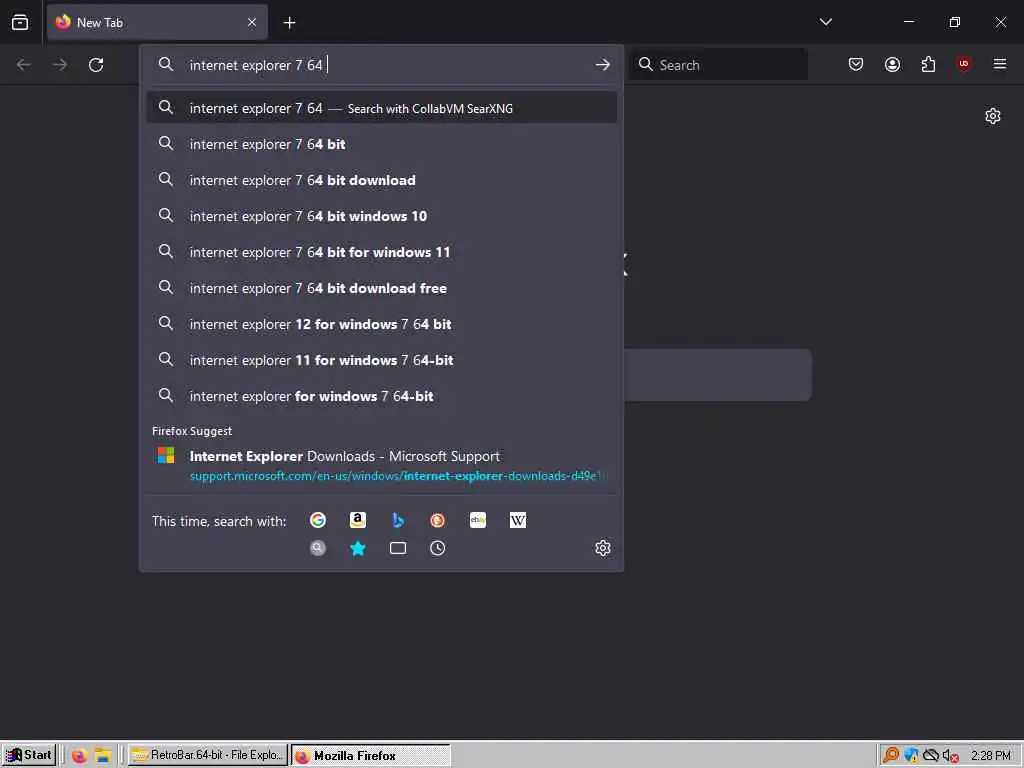
Task: Click the go arrow in the address bar
Action: [x=602, y=65]
